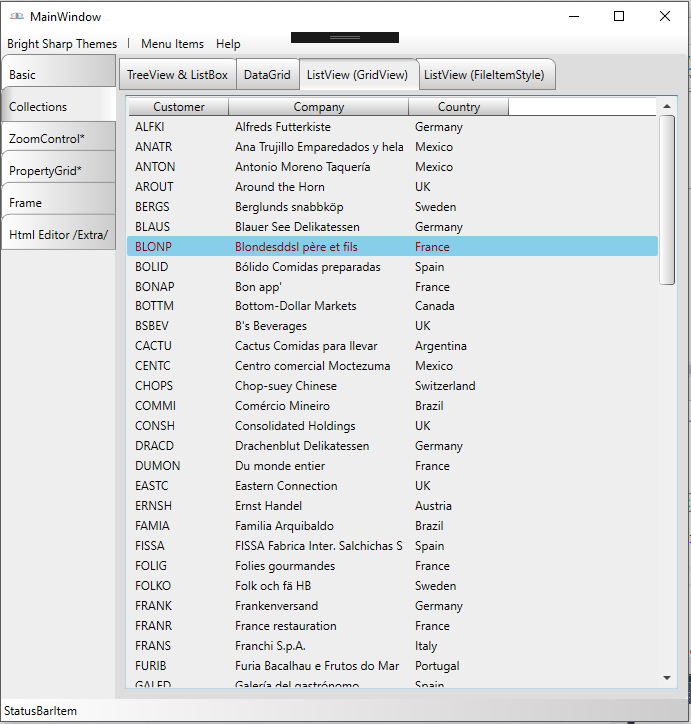Maximize the MainWindow window

[x=619, y=16]
